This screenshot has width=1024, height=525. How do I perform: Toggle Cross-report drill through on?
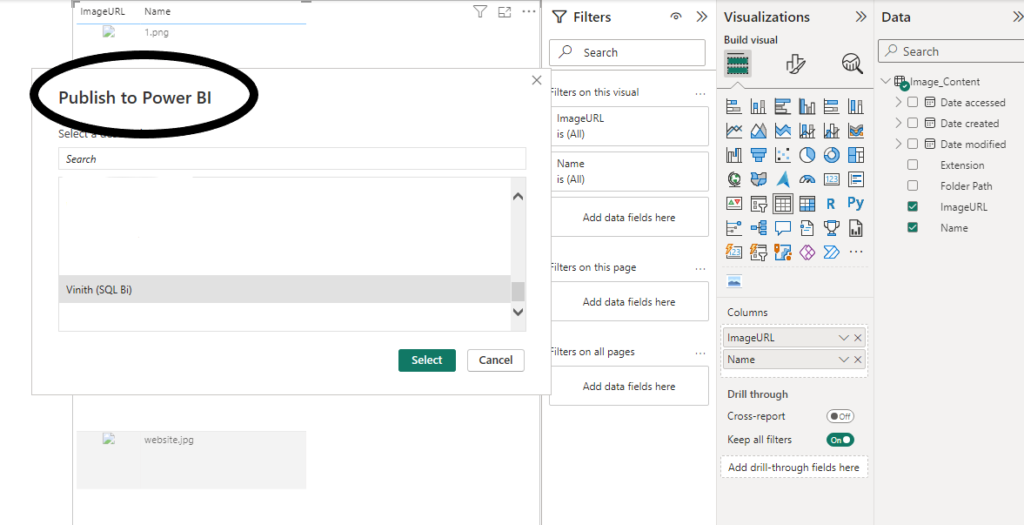tap(840, 417)
